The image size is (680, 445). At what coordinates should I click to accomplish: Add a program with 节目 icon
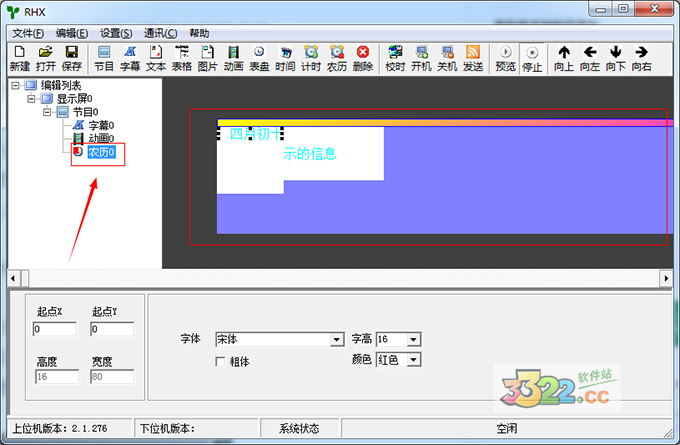point(104,58)
